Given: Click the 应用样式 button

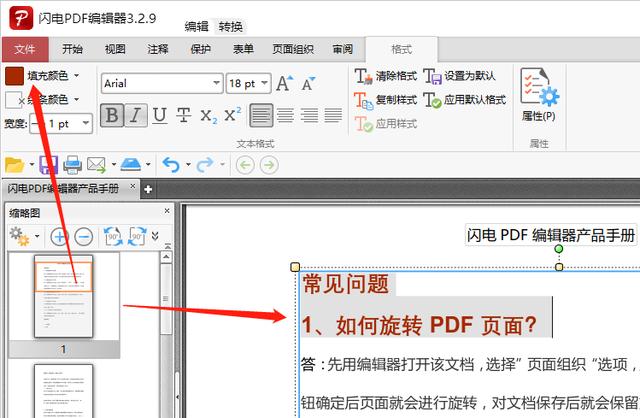Looking at the screenshot, I should click(x=385, y=124).
